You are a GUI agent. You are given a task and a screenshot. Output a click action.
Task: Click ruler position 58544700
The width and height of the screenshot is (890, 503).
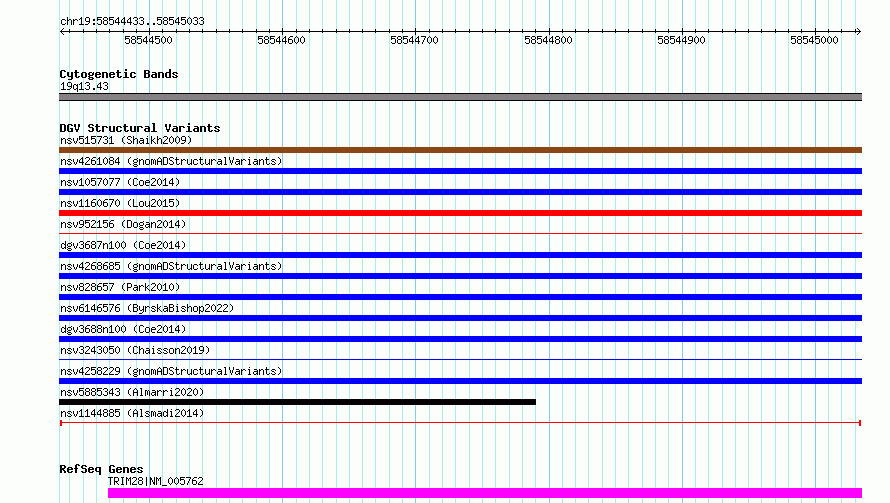[x=414, y=40]
